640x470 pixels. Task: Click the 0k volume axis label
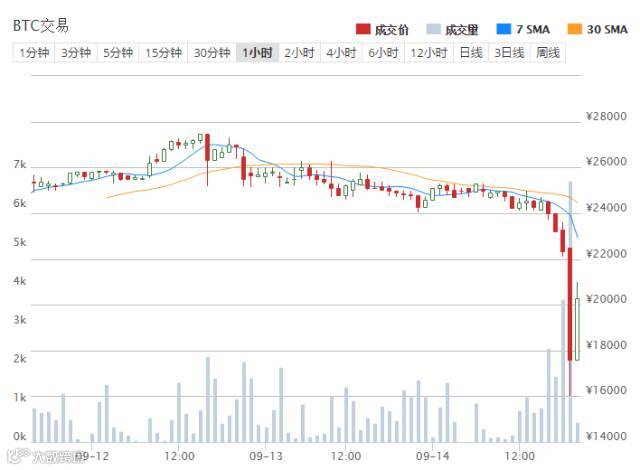(20, 437)
